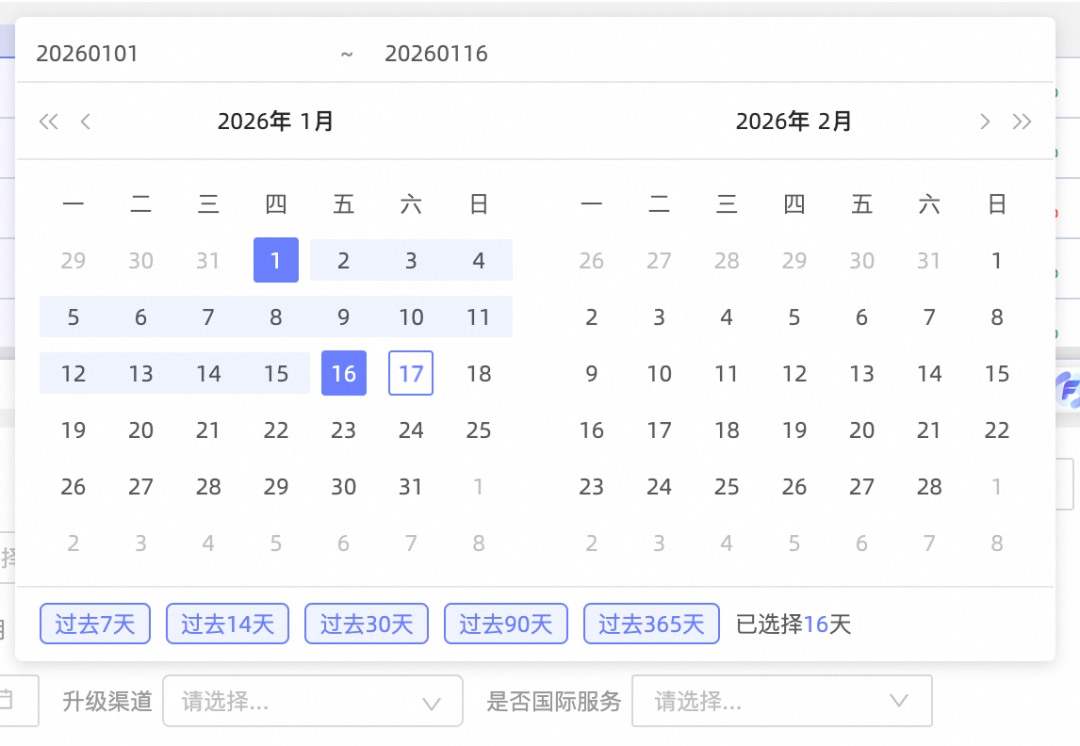Jump back one year with double-left arrow
The image size is (1080, 746).
click(48, 122)
